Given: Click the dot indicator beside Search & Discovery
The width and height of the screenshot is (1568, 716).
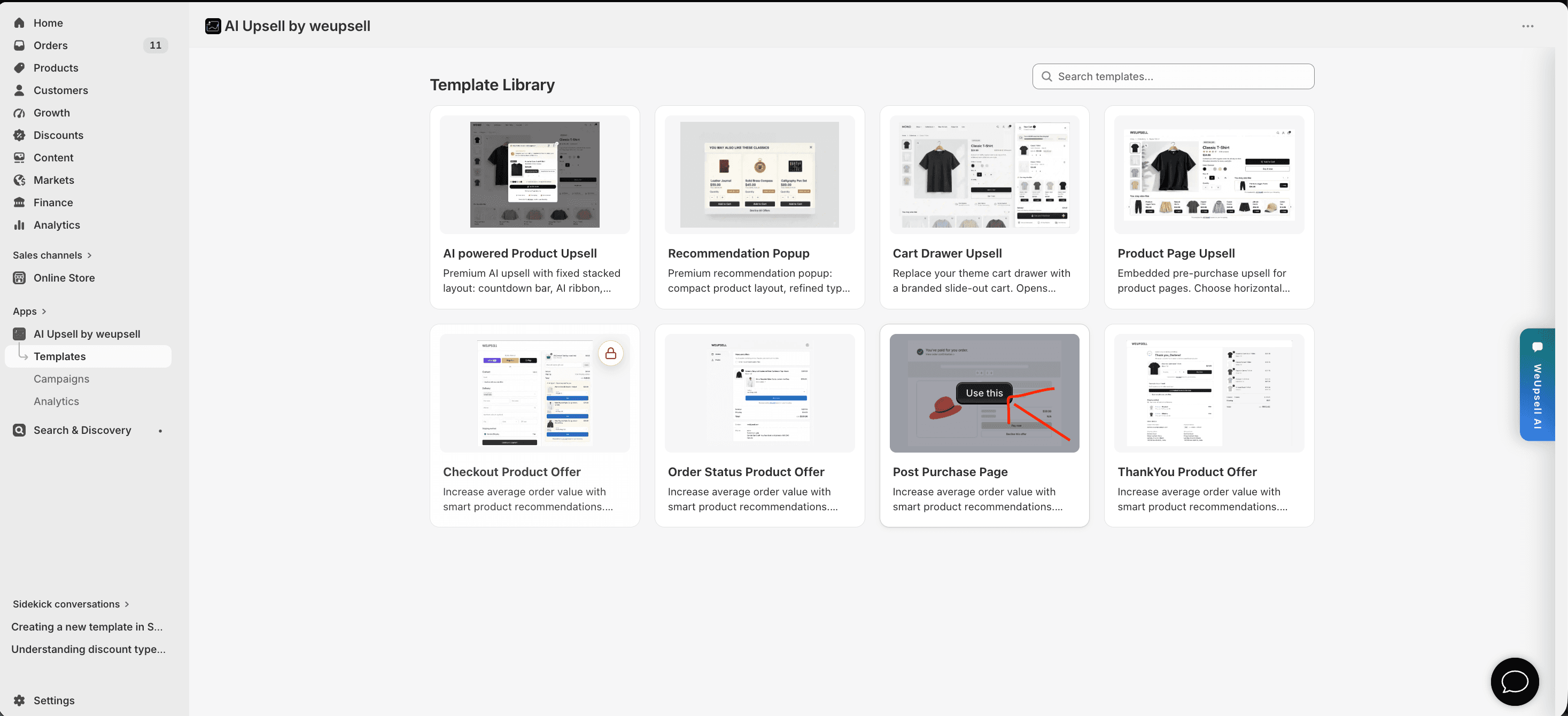Looking at the screenshot, I should (160, 431).
